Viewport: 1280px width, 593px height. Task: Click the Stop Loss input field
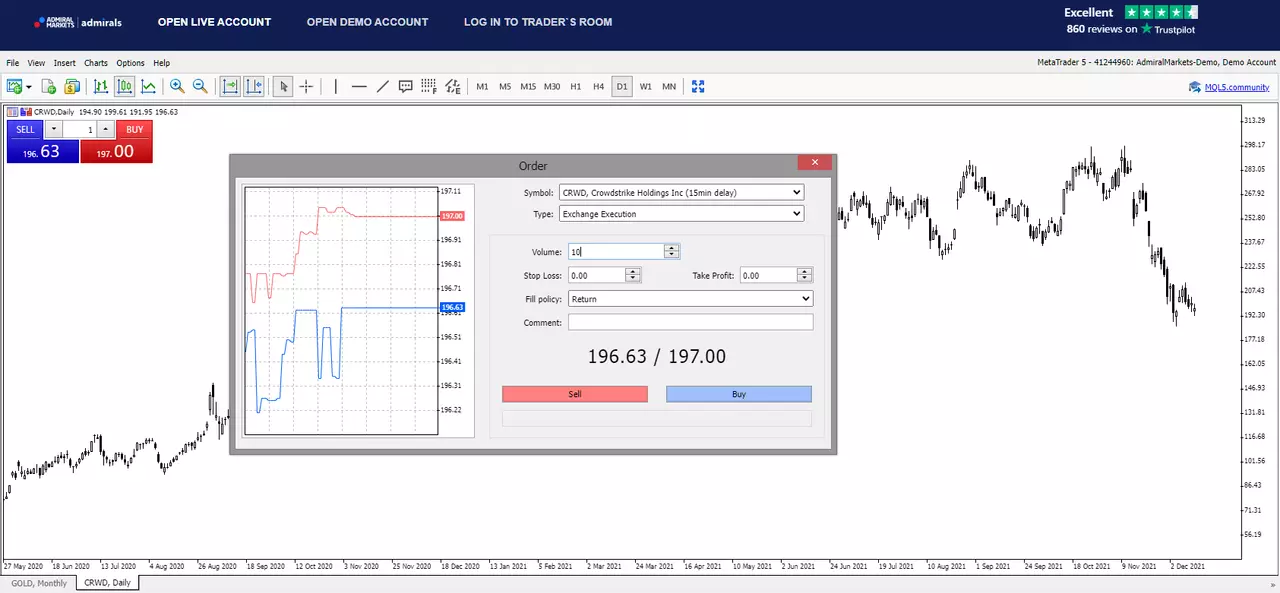[x=596, y=275]
